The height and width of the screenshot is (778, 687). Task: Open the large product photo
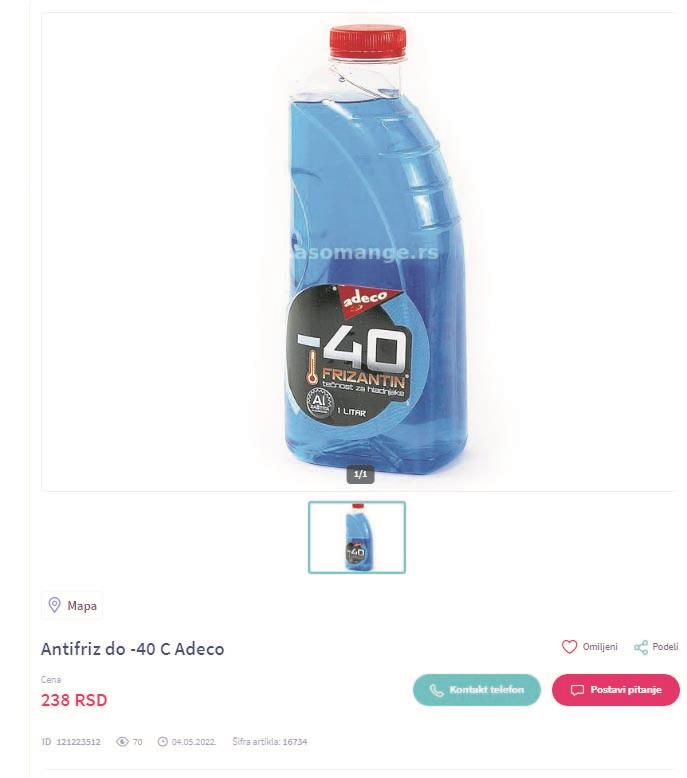point(360,252)
